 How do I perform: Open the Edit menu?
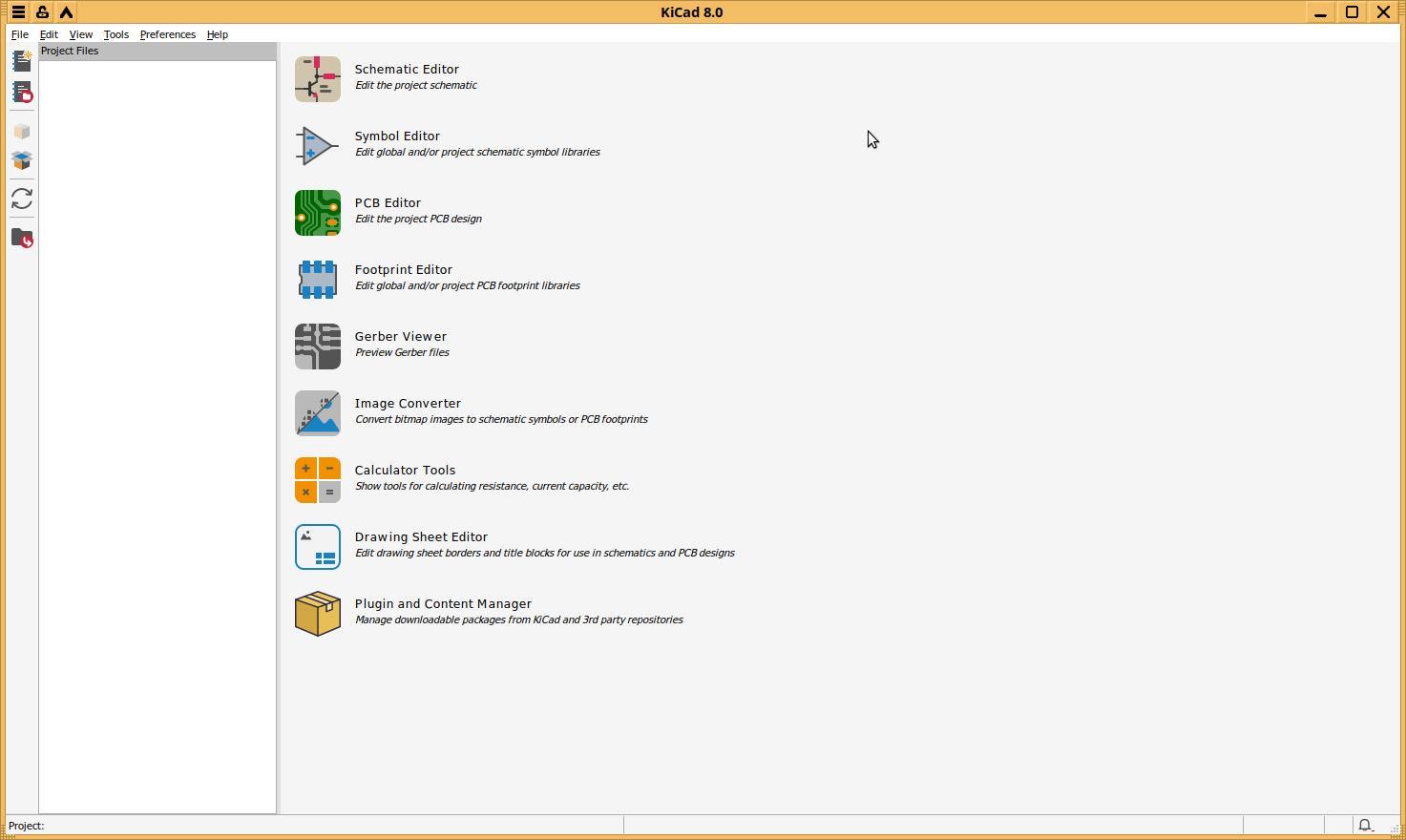point(49,34)
